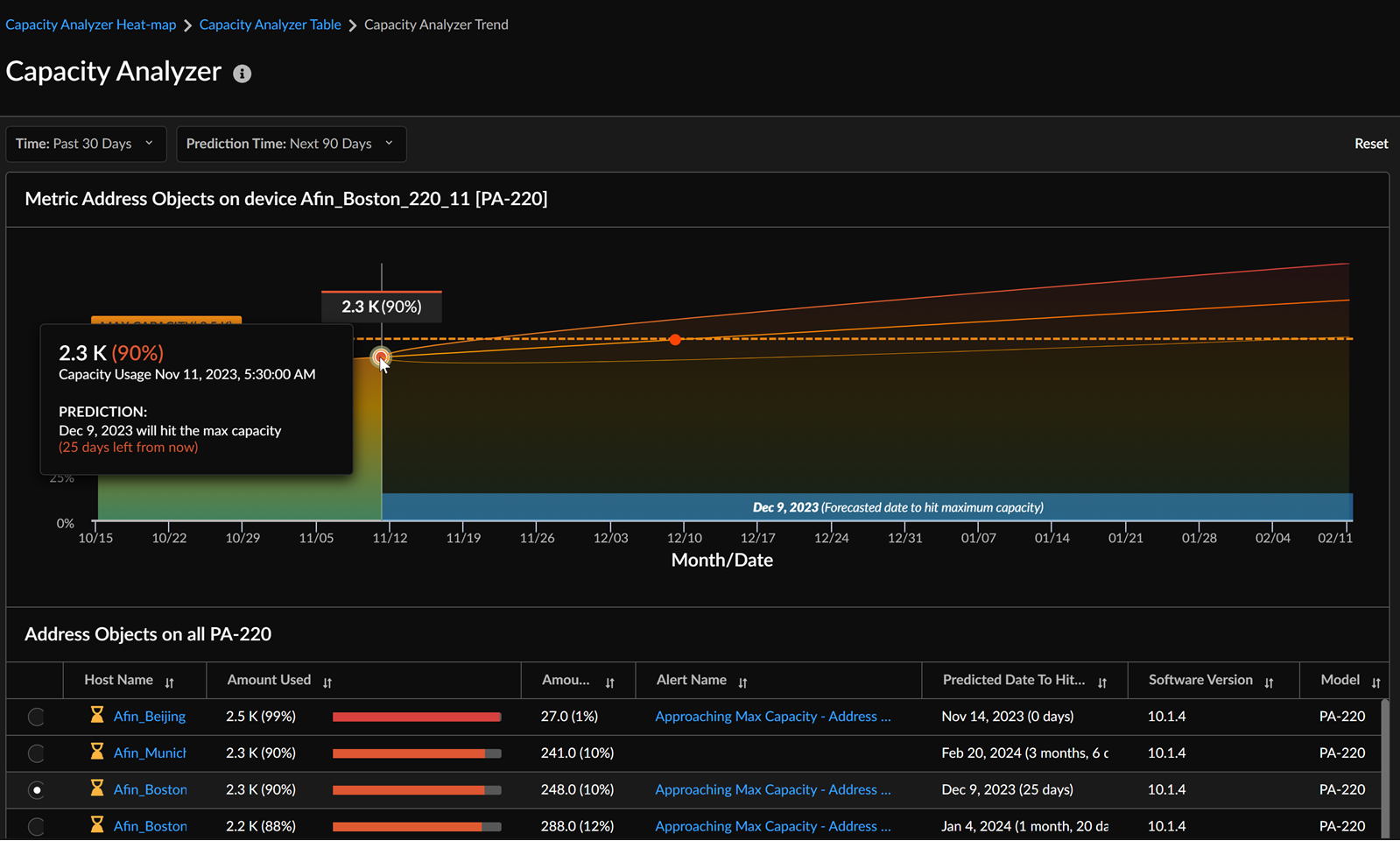The image size is (1400, 841).
Task: Sort by Amount Used column icon
Action: pyautogui.click(x=327, y=682)
